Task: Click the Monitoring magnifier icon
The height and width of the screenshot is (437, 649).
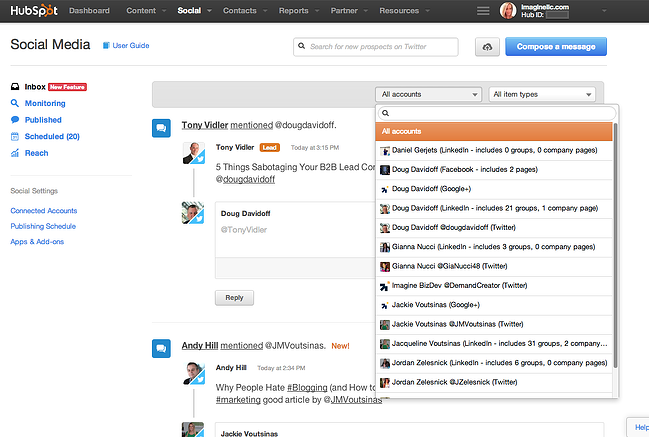Action: point(15,103)
